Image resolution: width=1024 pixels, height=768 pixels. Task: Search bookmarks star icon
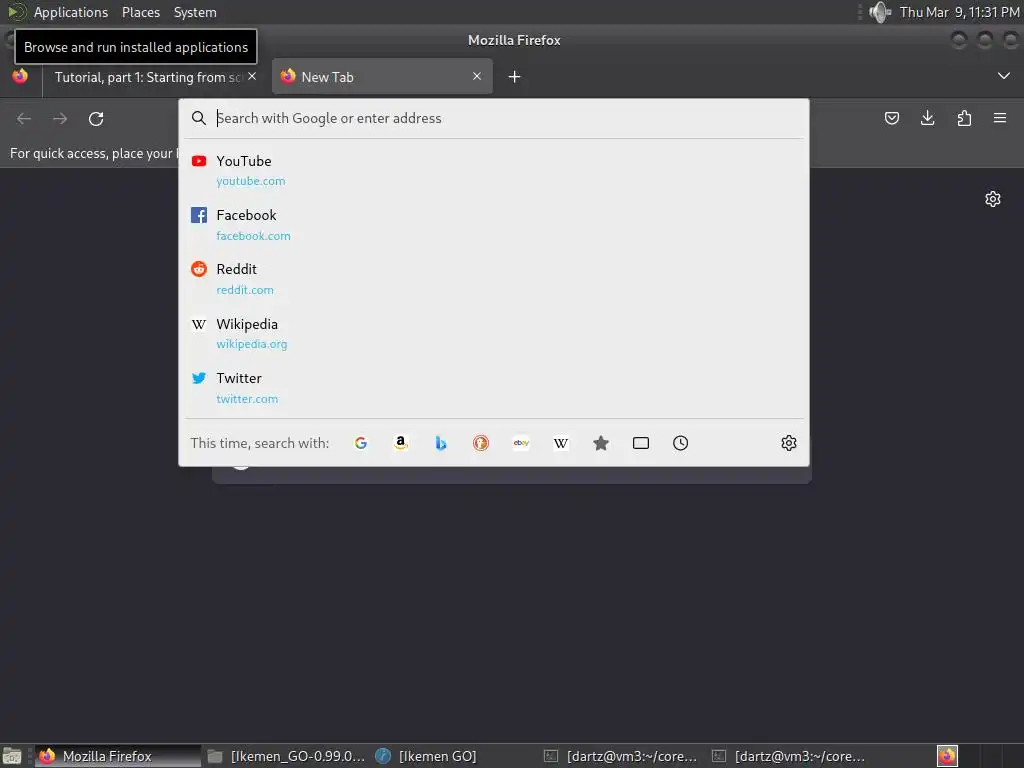(601, 443)
